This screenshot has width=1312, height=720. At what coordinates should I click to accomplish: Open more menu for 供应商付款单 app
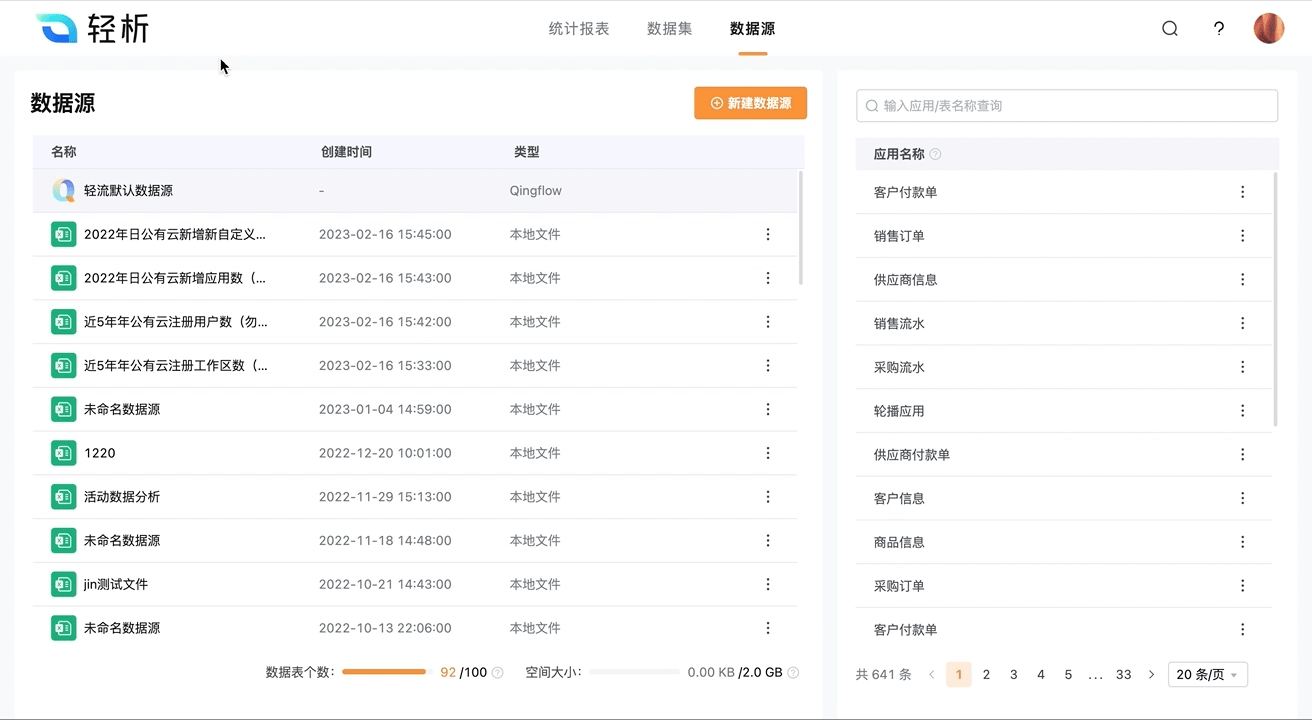point(1243,455)
